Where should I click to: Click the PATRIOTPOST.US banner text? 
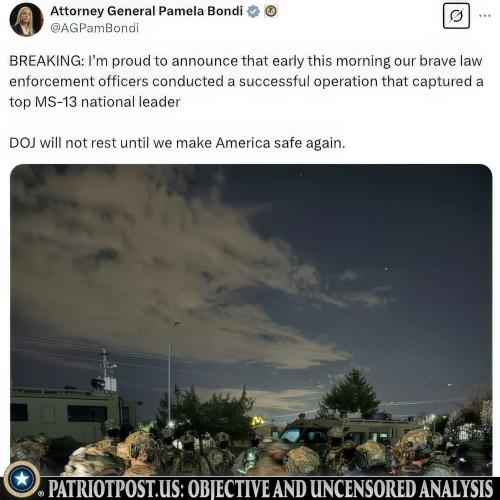point(115,489)
